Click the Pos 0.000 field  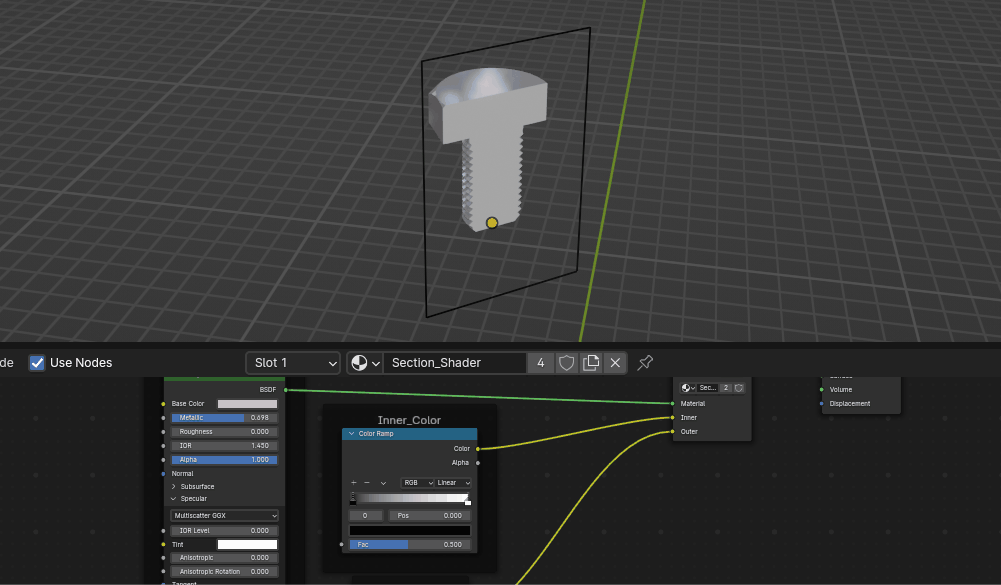pos(430,515)
